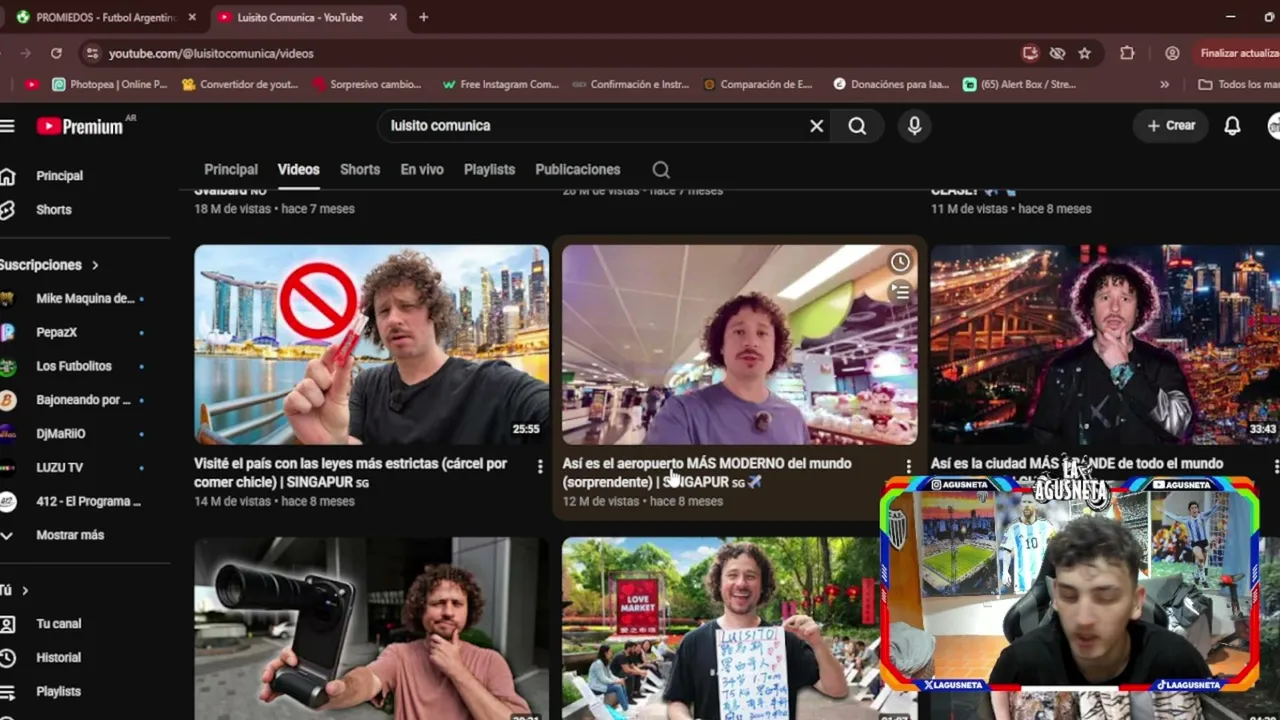
Task: Click the install app icon in address bar
Action: click(x=1030, y=53)
